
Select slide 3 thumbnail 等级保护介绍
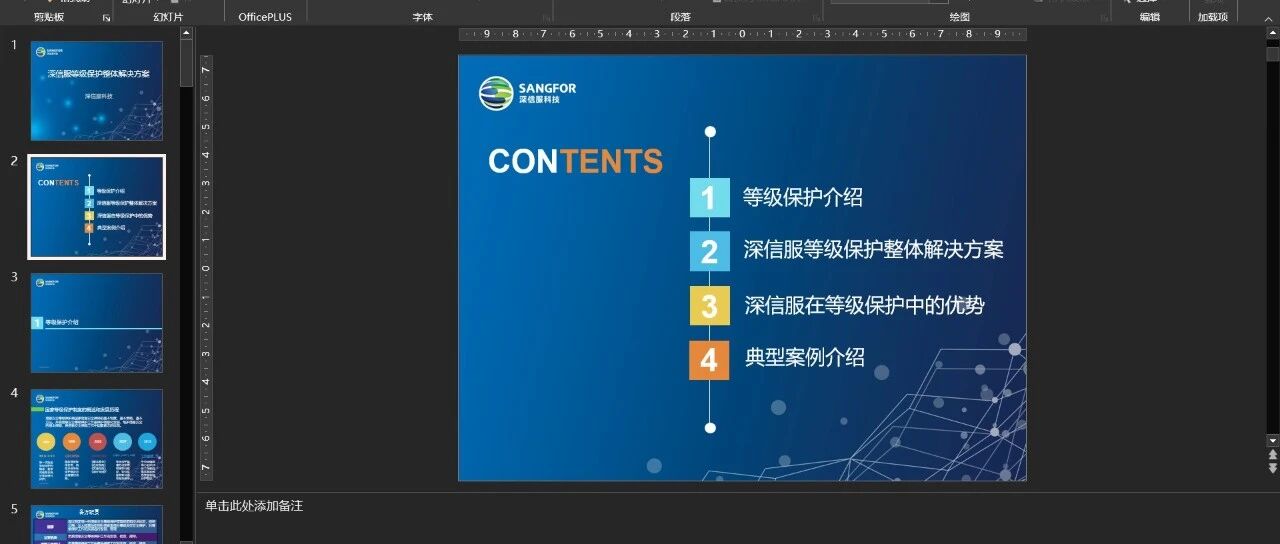(97, 323)
